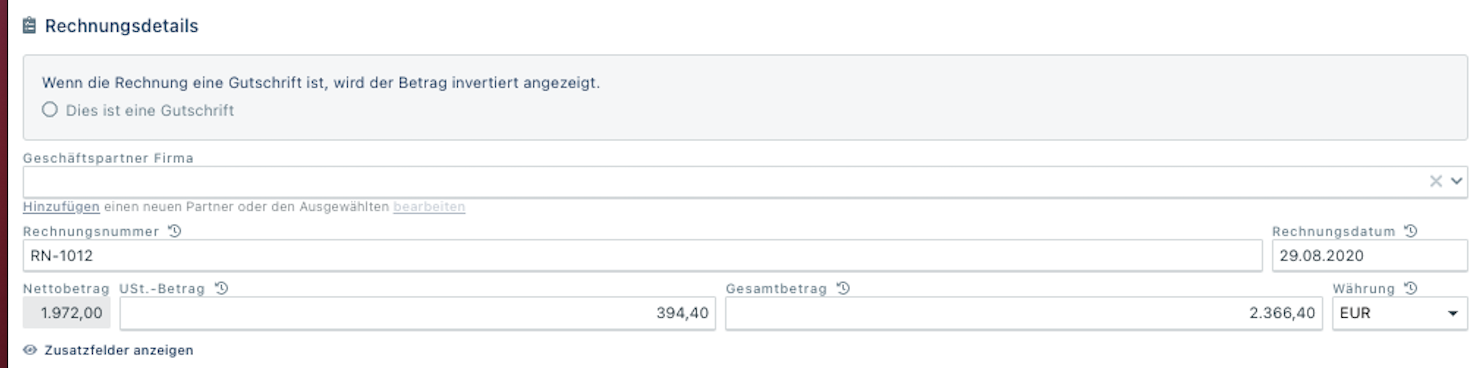Show history for Gesamtbetrag field

click(x=845, y=289)
